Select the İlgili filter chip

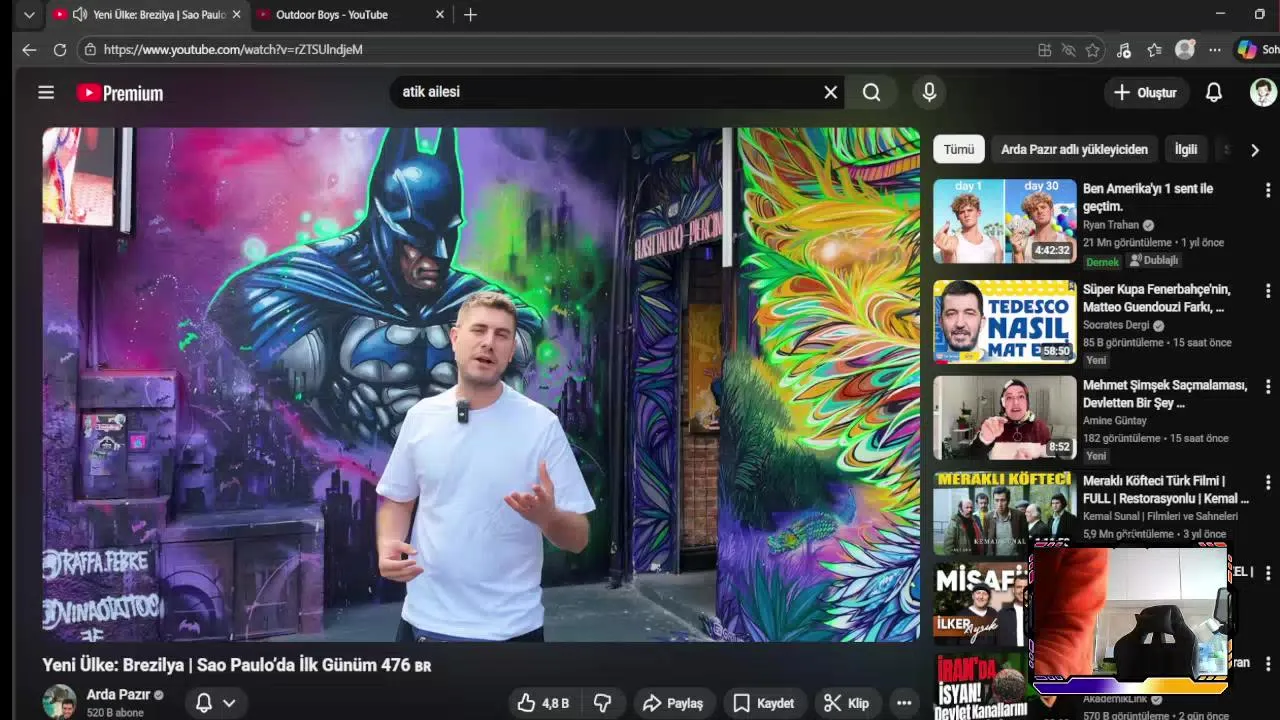[x=1186, y=149]
